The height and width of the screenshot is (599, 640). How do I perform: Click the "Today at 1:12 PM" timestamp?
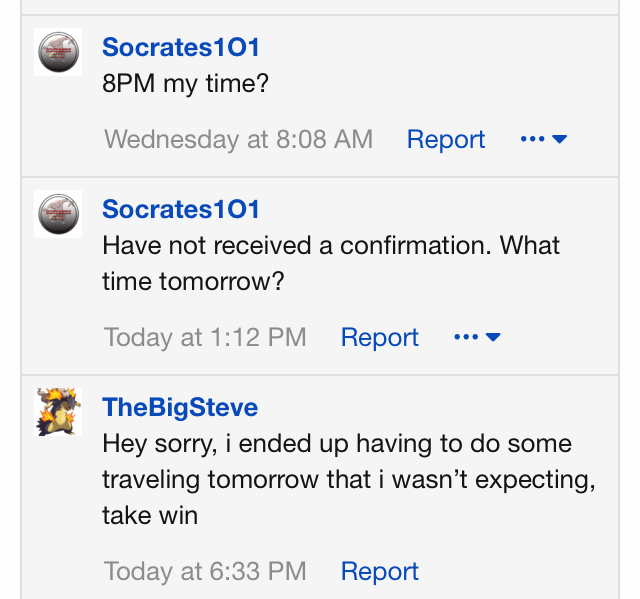pos(205,337)
